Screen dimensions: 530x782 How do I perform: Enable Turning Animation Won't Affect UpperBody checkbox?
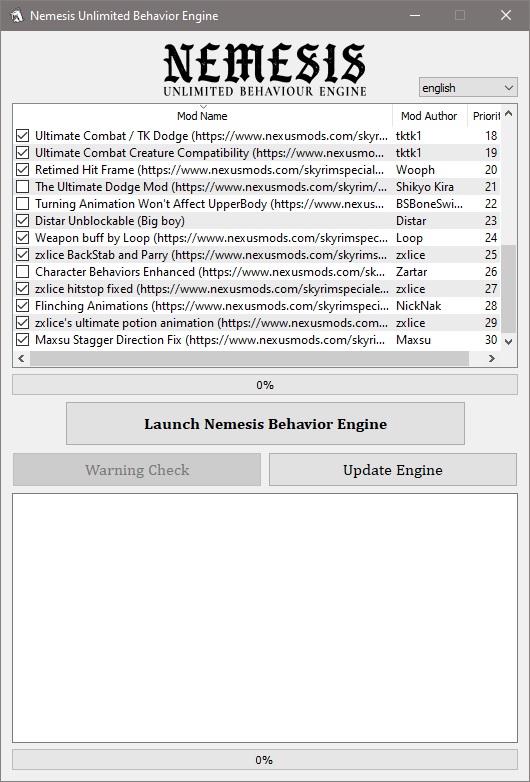click(x=22, y=203)
